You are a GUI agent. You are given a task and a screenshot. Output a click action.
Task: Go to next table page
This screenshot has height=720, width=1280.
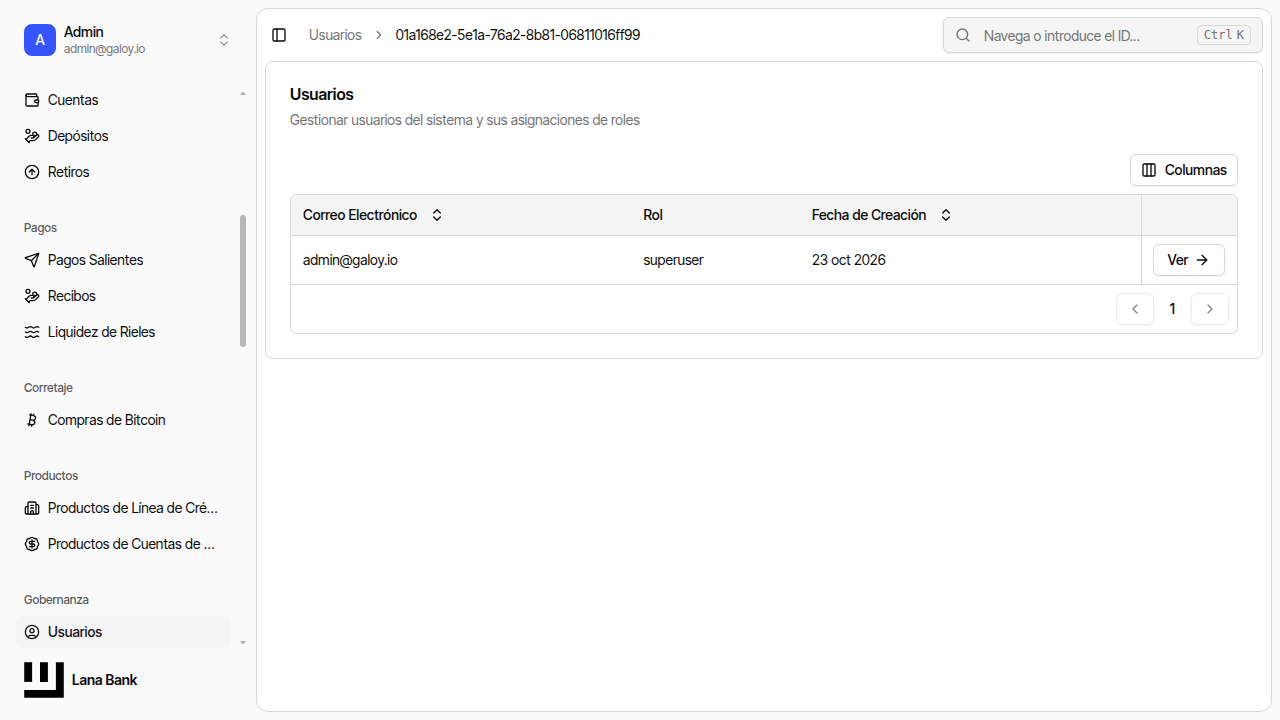coord(1210,309)
